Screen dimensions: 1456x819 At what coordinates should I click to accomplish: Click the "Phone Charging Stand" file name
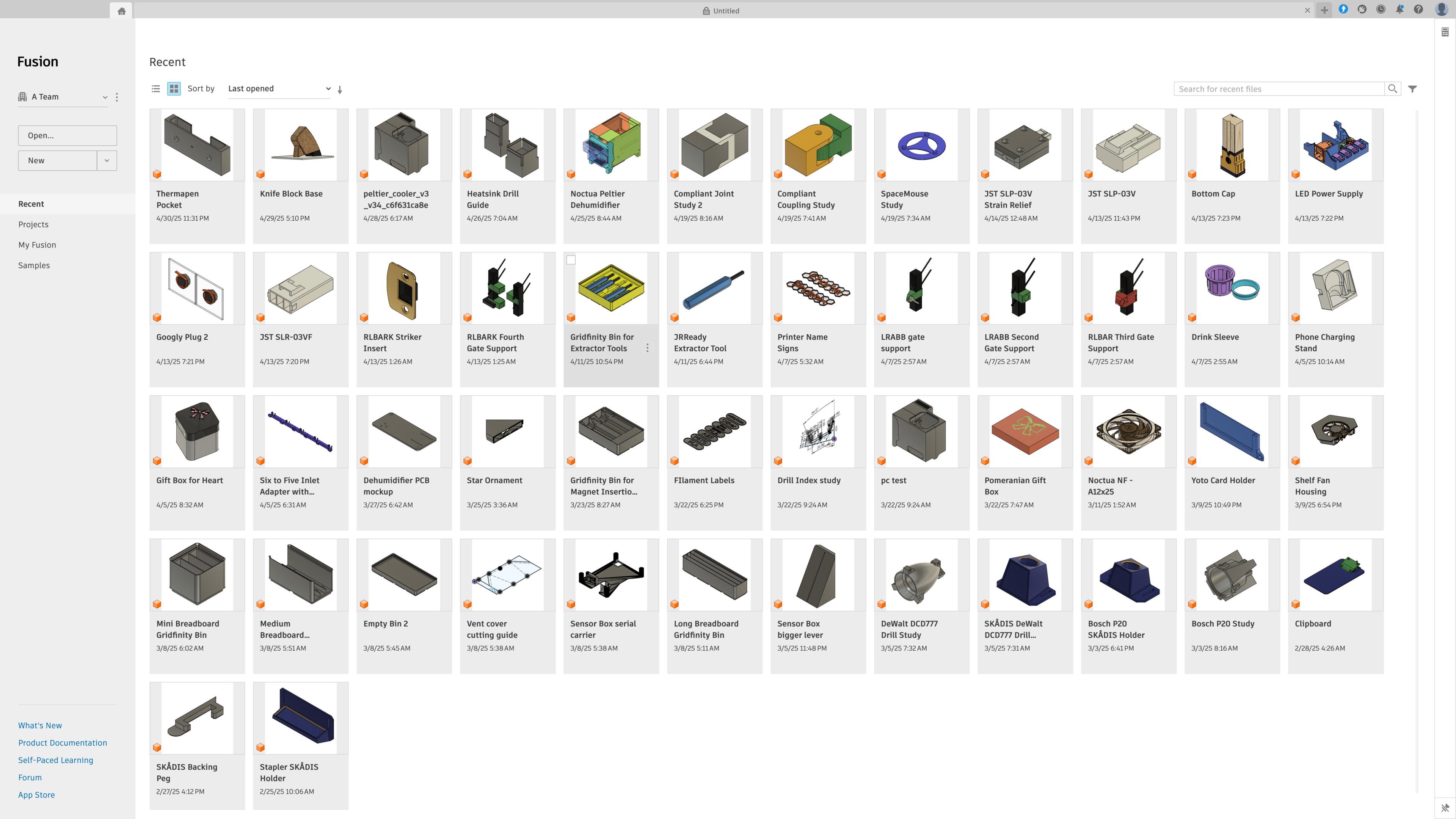[1325, 342]
